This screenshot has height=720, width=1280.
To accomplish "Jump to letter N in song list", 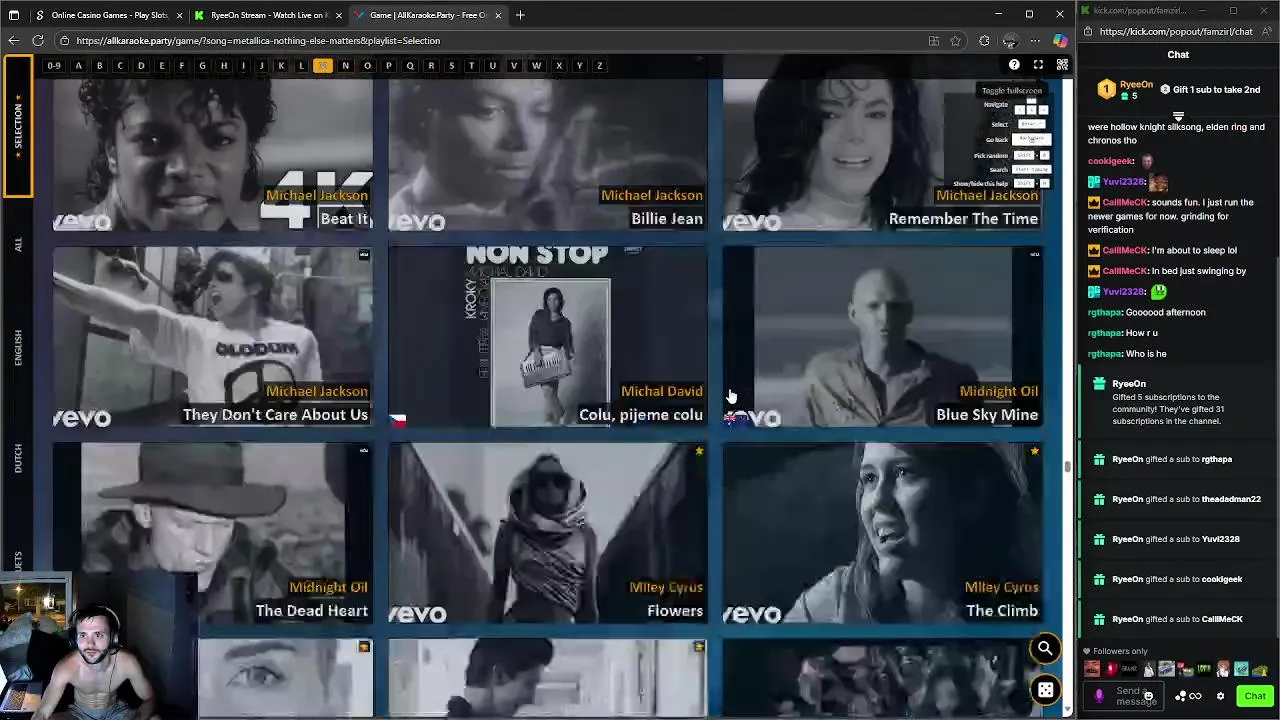I will 345,65.
